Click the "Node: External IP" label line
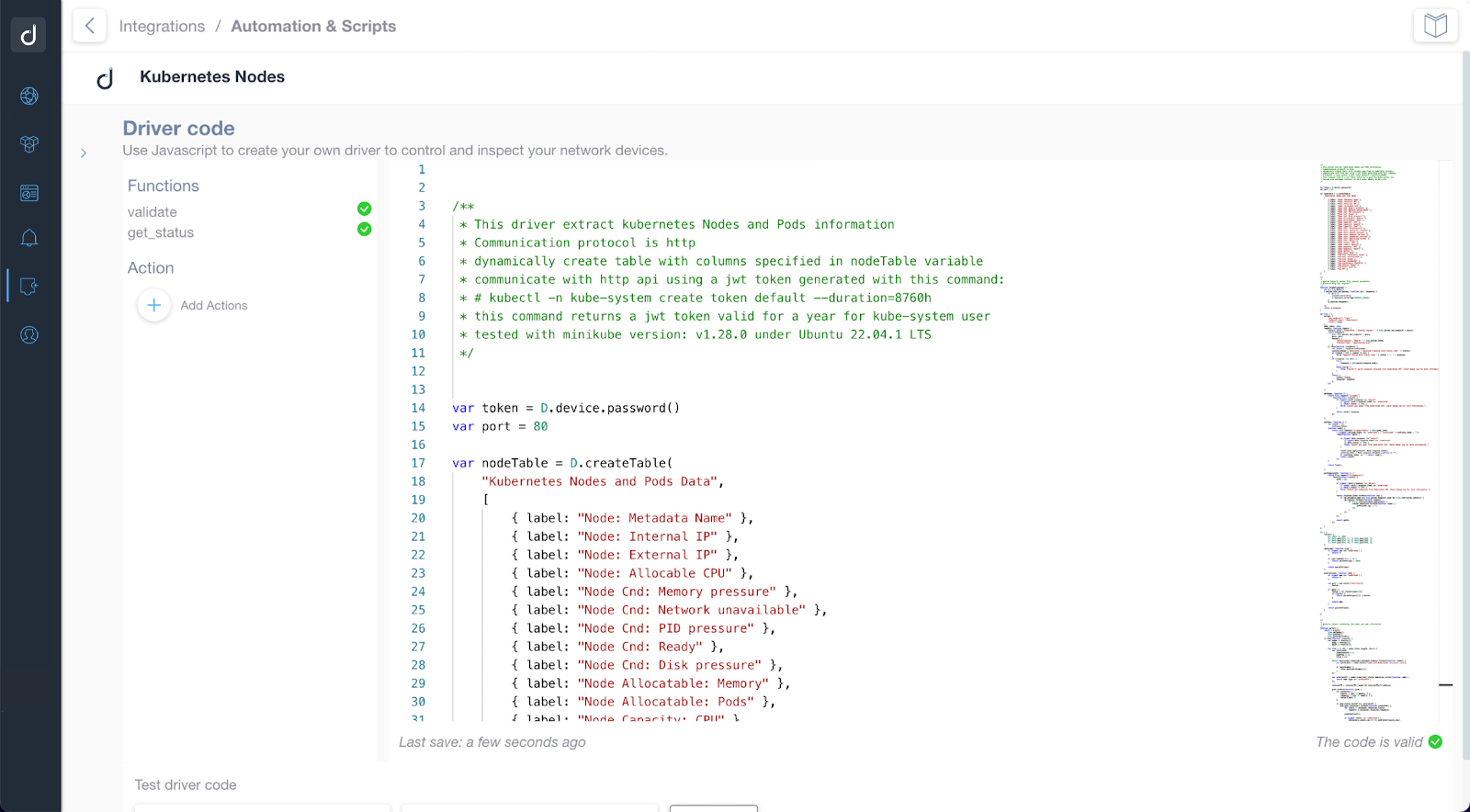Viewport: 1470px width, 812px height. coord(625,555)
